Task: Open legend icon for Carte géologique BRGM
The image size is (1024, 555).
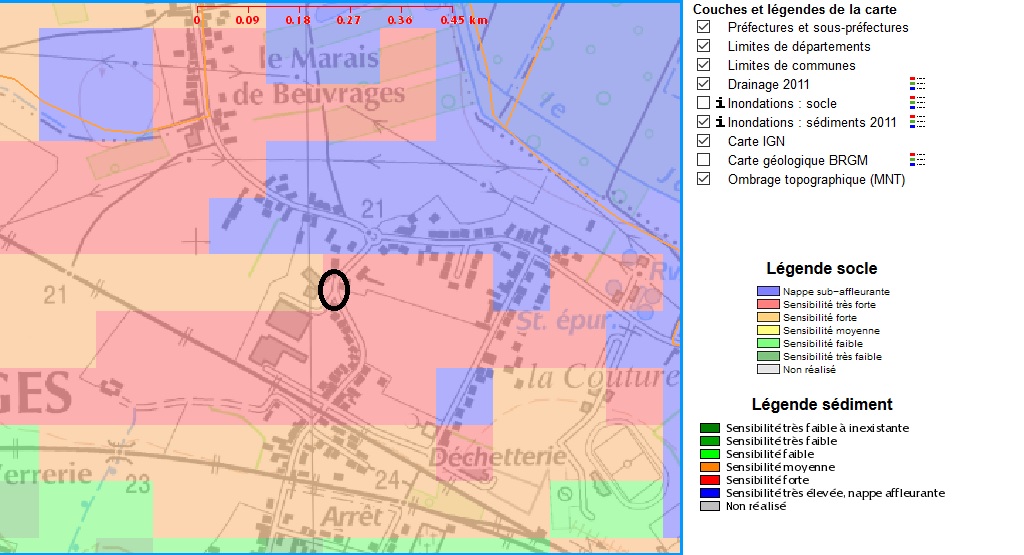Action: [917, 160]
